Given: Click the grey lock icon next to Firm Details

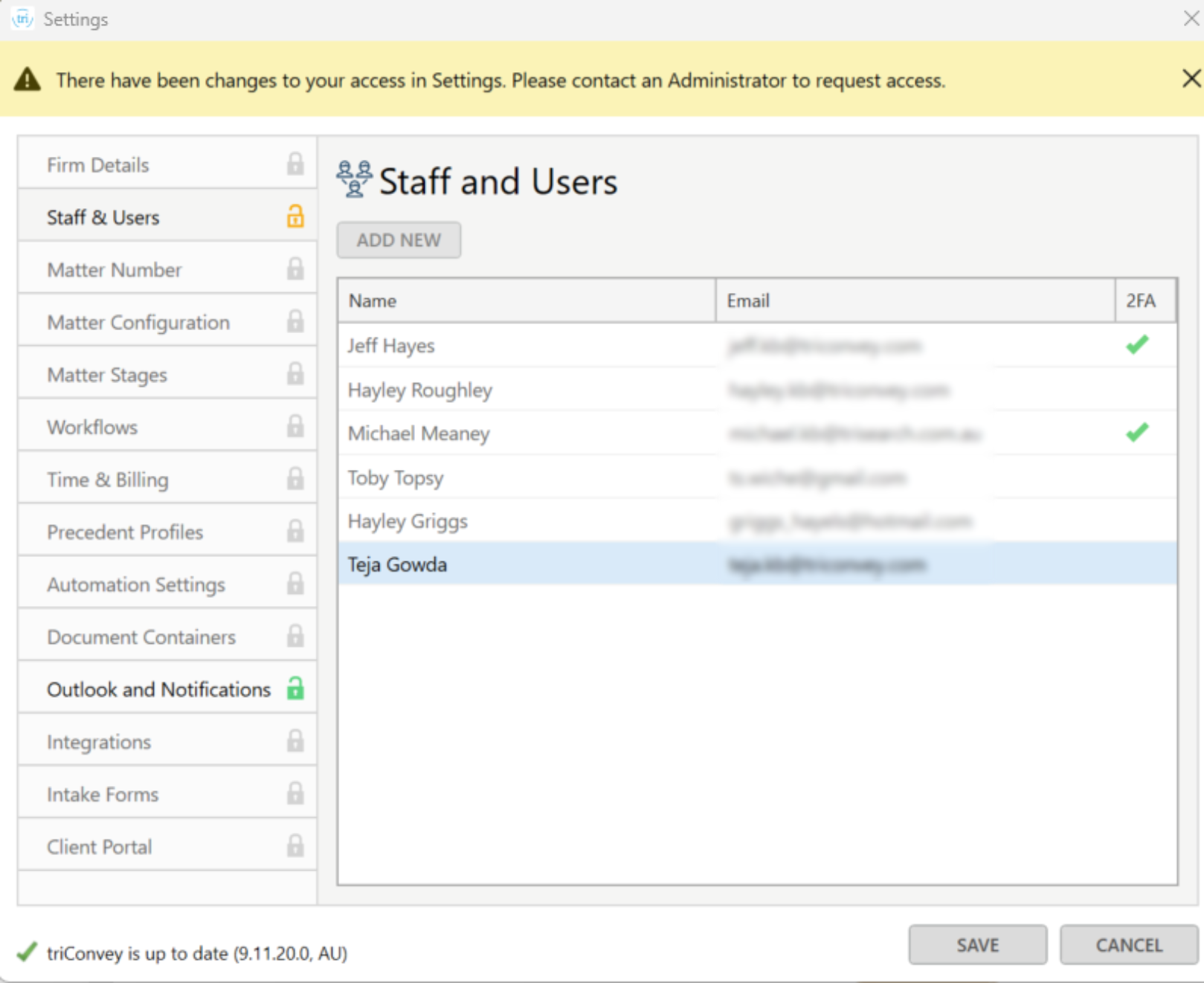Looking at the screenshot, I should click(x=295, y=164).
